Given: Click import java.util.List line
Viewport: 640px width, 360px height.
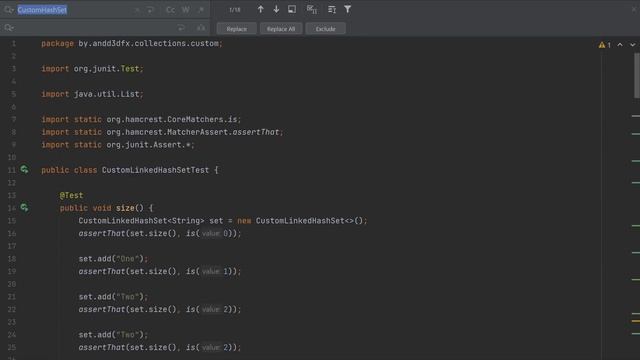Looking at the screenshot, I should tap(92, 94).
